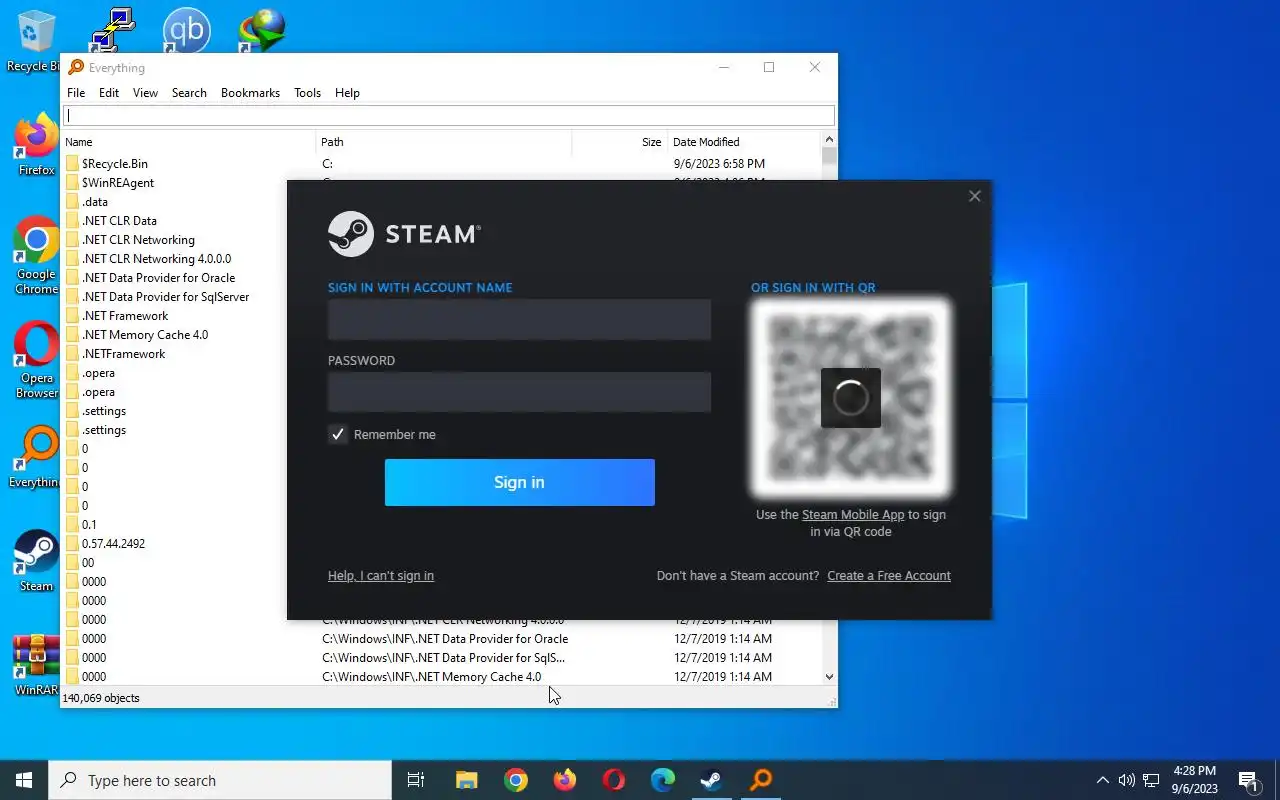Open the Tools menu in Everything
This screenshot has width=1280, height=800.
[x=307, y=93]
